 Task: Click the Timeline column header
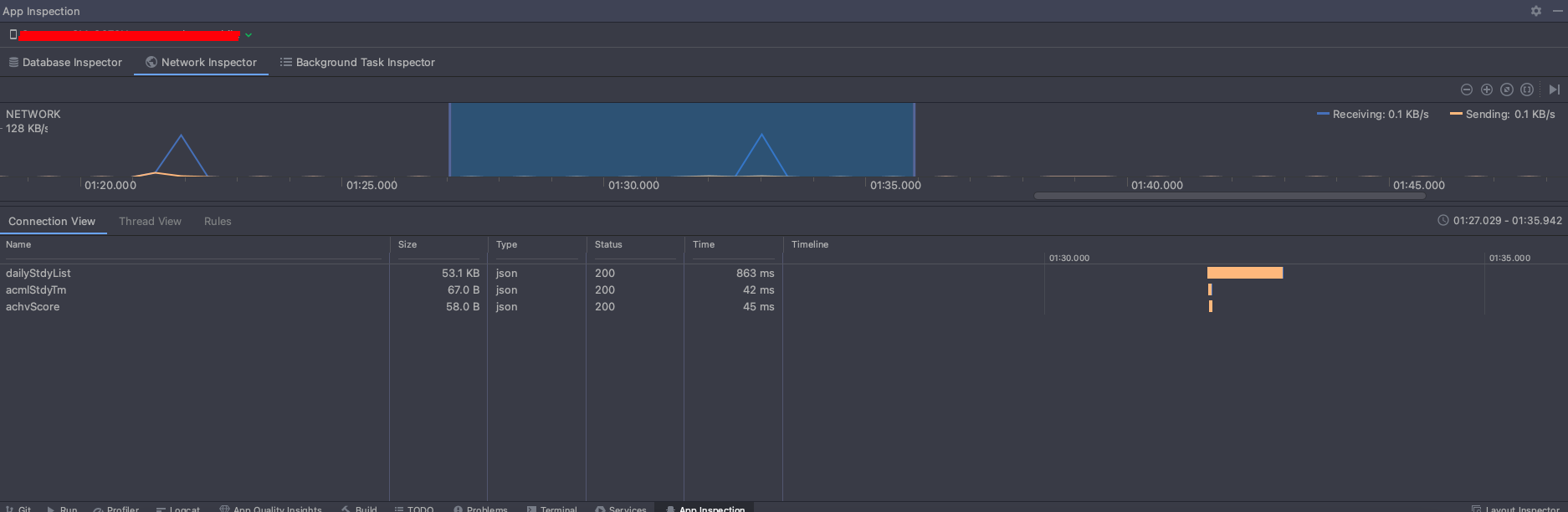[x=810, y=244]
